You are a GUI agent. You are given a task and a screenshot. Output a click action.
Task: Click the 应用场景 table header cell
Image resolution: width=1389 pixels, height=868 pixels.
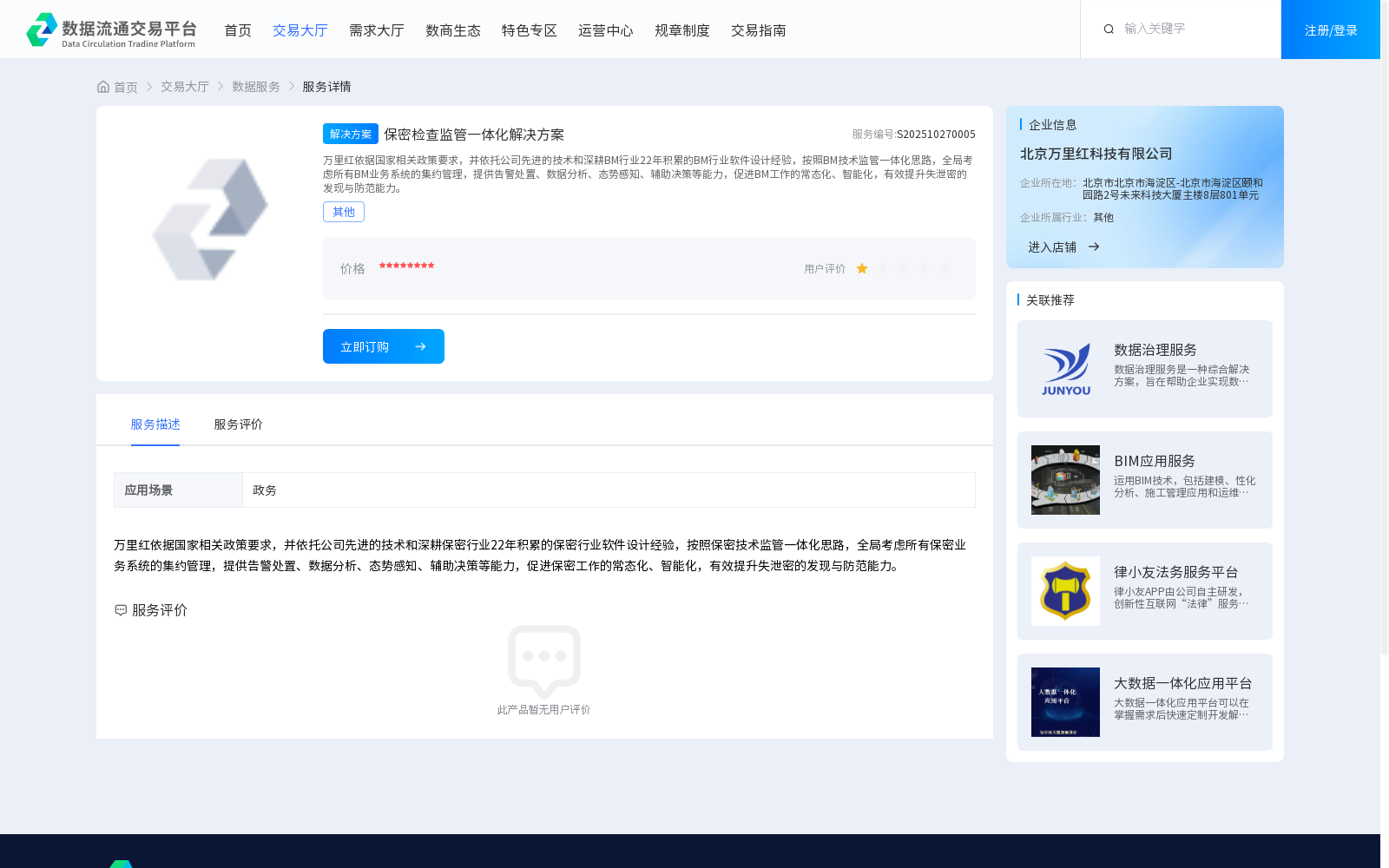tap(178, 490)
